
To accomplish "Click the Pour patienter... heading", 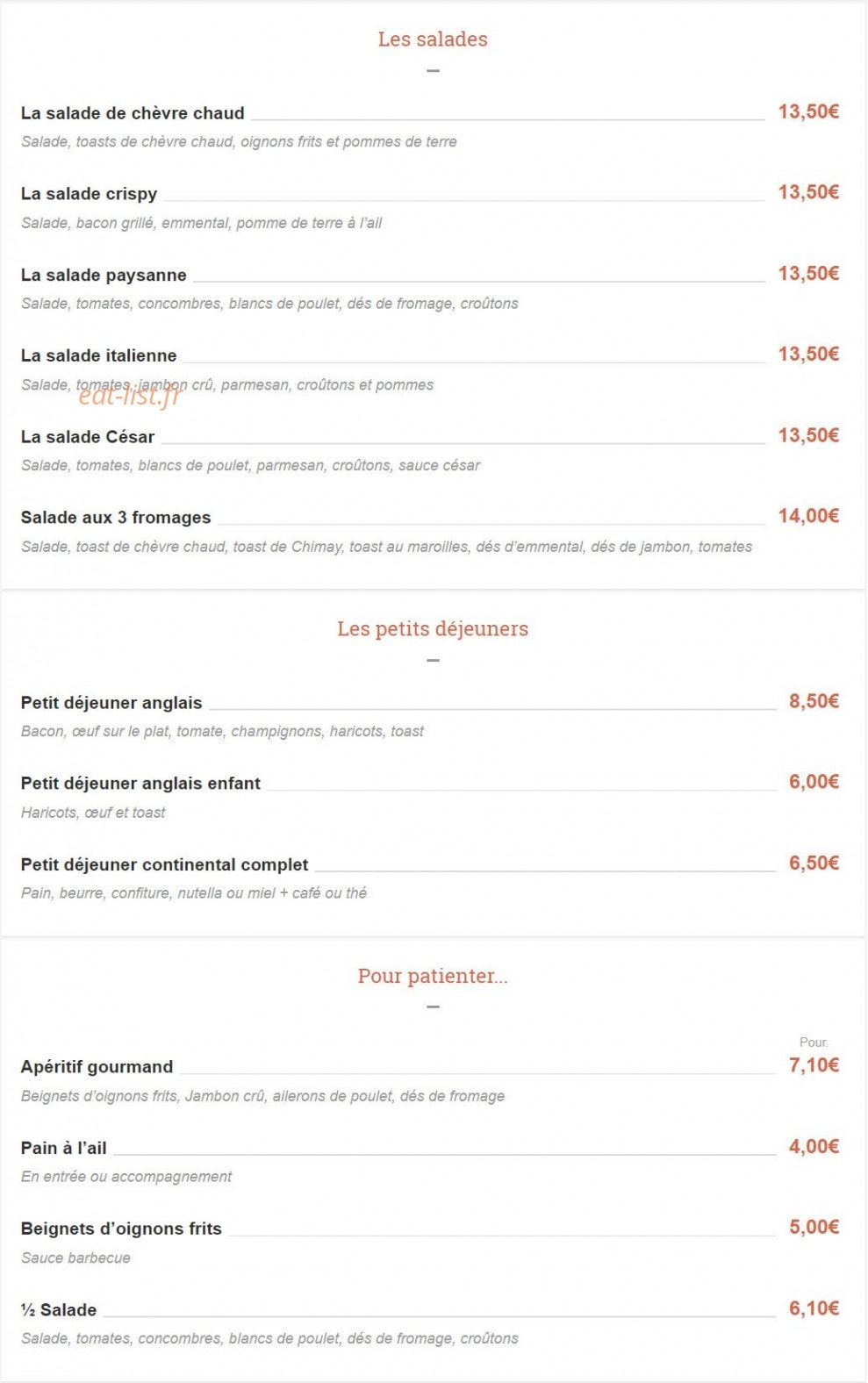I will [433, 976].
